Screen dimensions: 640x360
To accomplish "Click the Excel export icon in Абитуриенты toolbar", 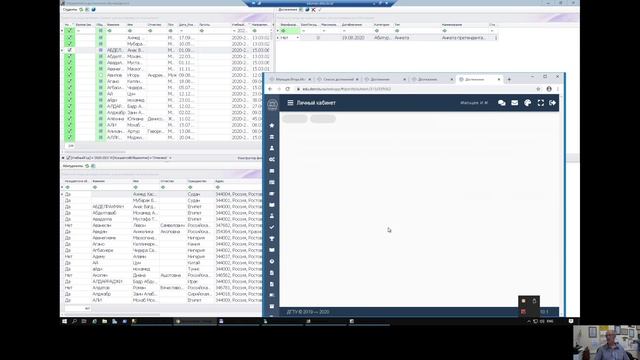I will point(93,166).
